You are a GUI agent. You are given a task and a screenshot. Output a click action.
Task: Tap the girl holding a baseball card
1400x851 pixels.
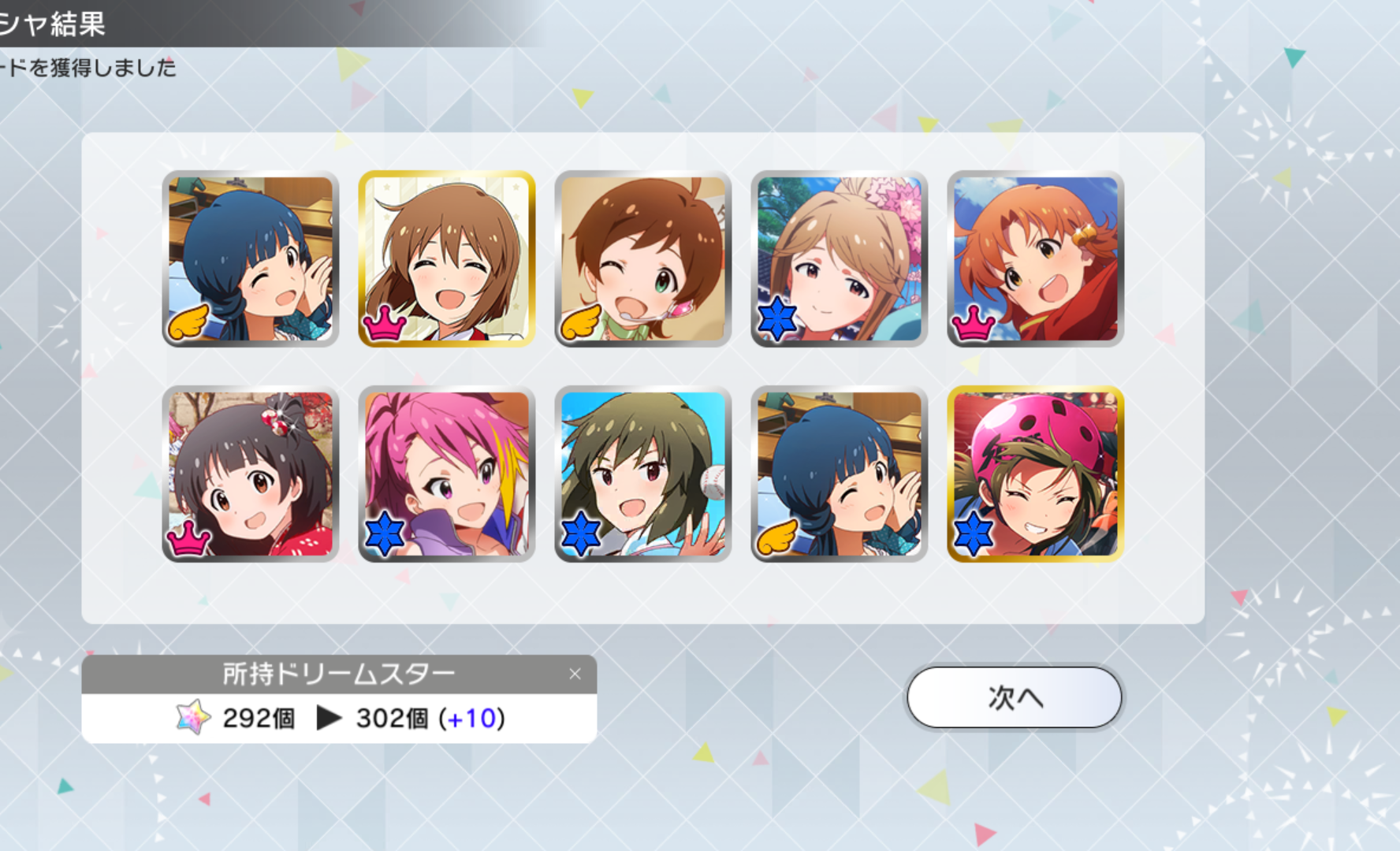pyautogui.click(x=643, y=474)
